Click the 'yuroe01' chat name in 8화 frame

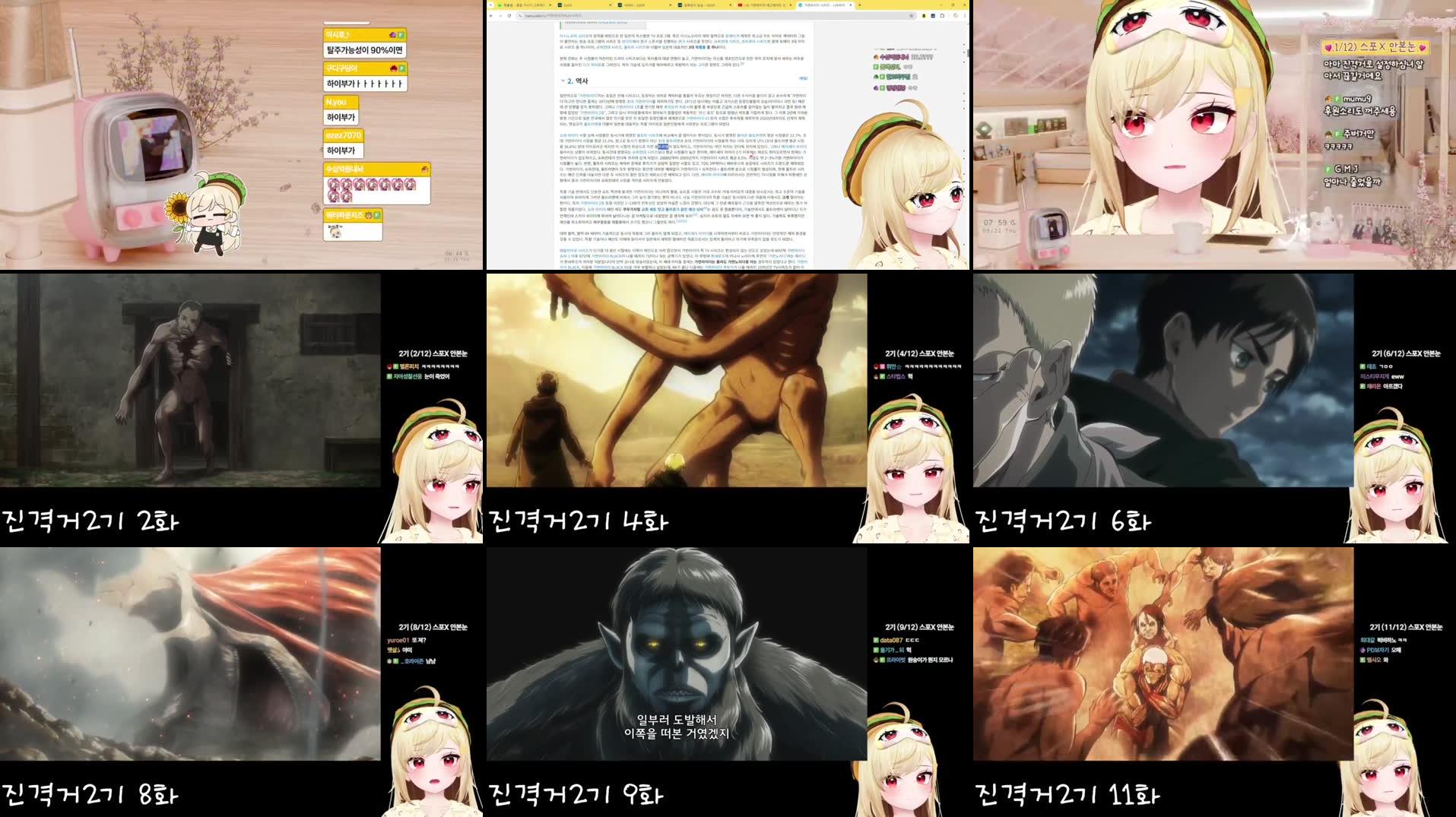[398, 641]
